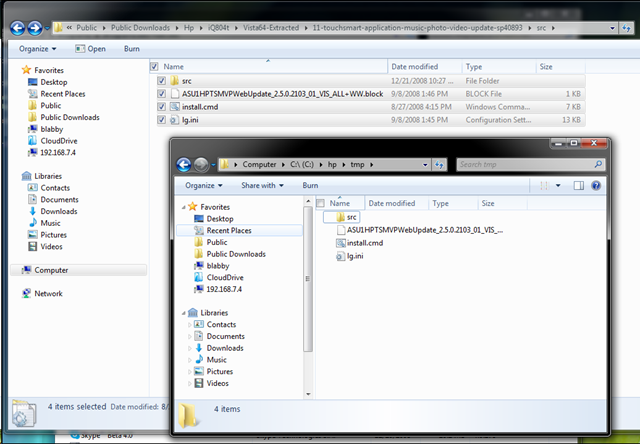This screenshot has height=444, width=640.
Task: Uncheck the src folder checkbox in src window
Action: tap(162, 81)
